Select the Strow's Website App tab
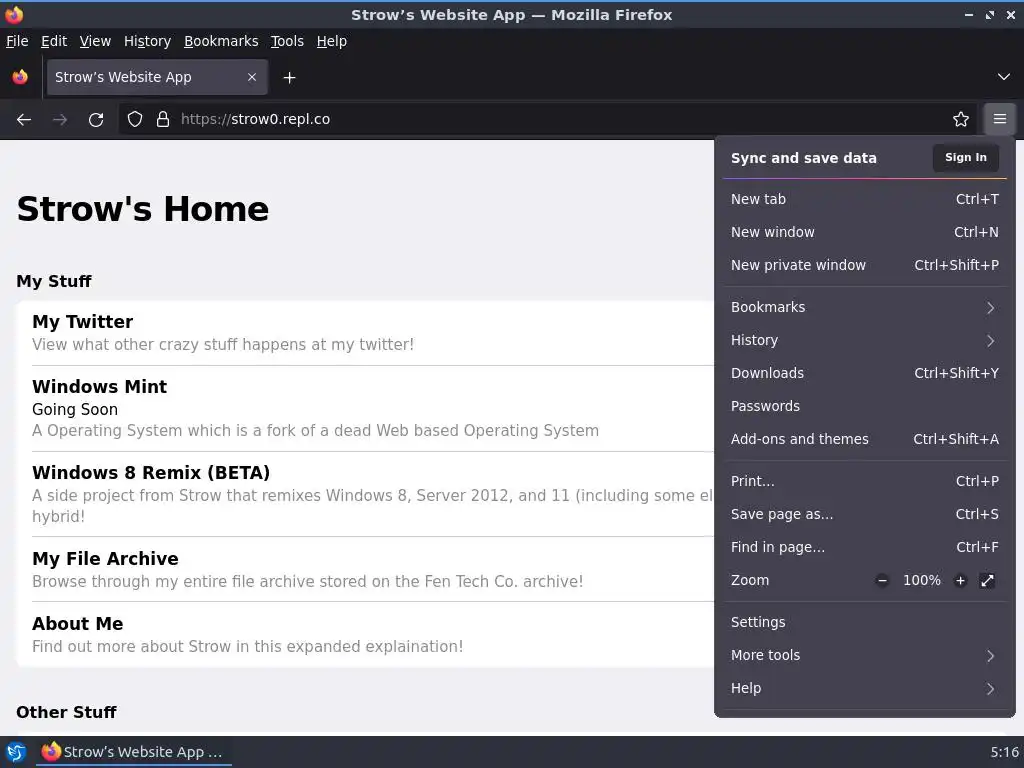 click(157, 77)
